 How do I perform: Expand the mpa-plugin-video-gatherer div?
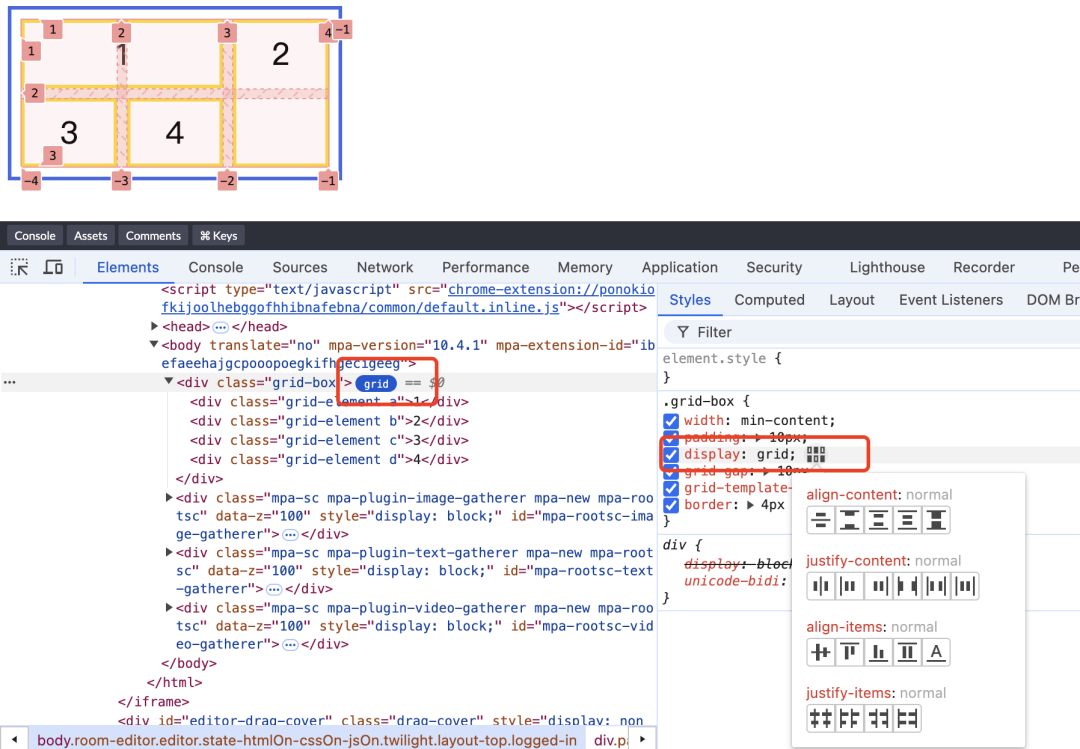(x=169, y=607)
